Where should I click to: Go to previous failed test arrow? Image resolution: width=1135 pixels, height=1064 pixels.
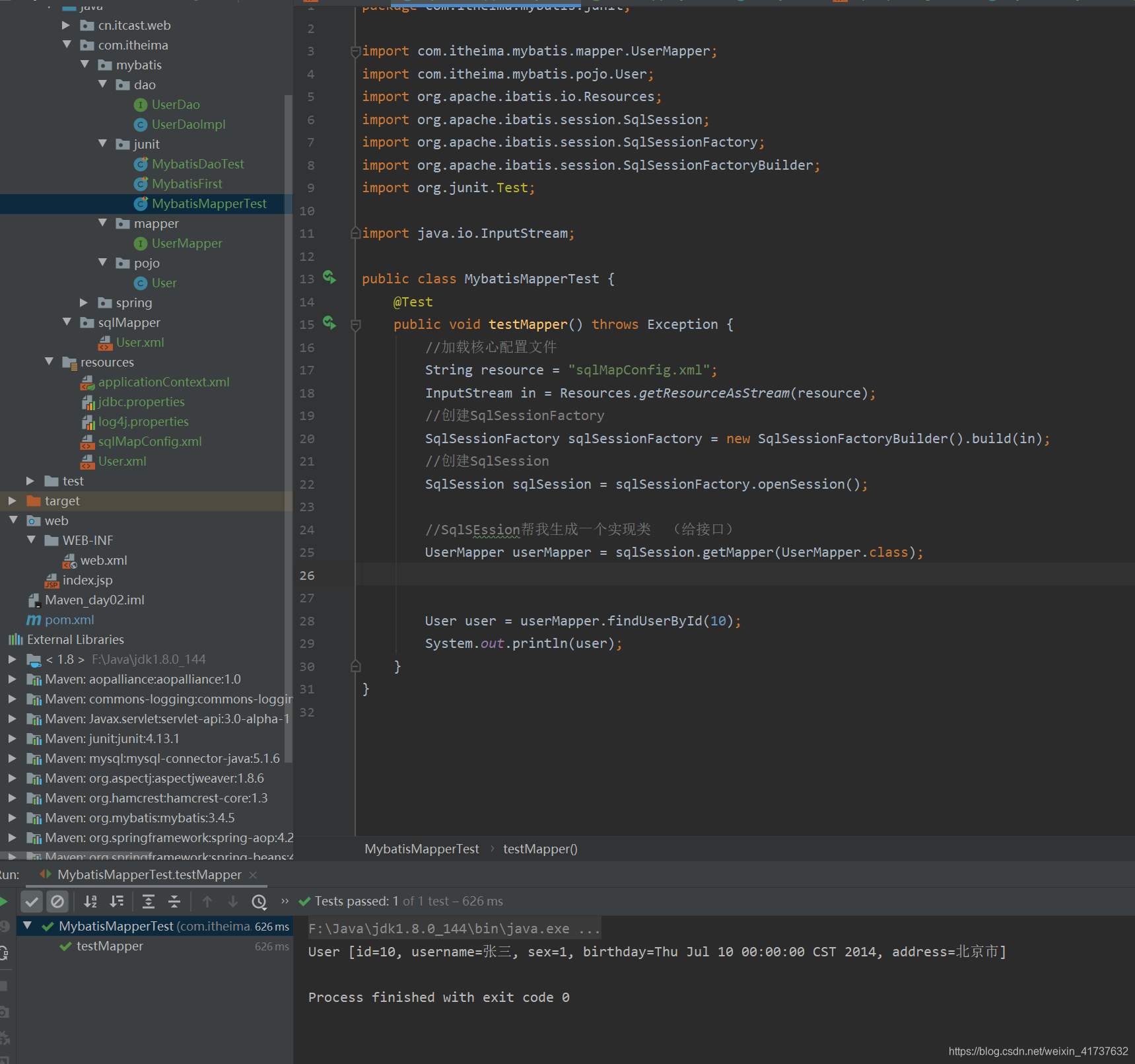[x=207, y=902]
